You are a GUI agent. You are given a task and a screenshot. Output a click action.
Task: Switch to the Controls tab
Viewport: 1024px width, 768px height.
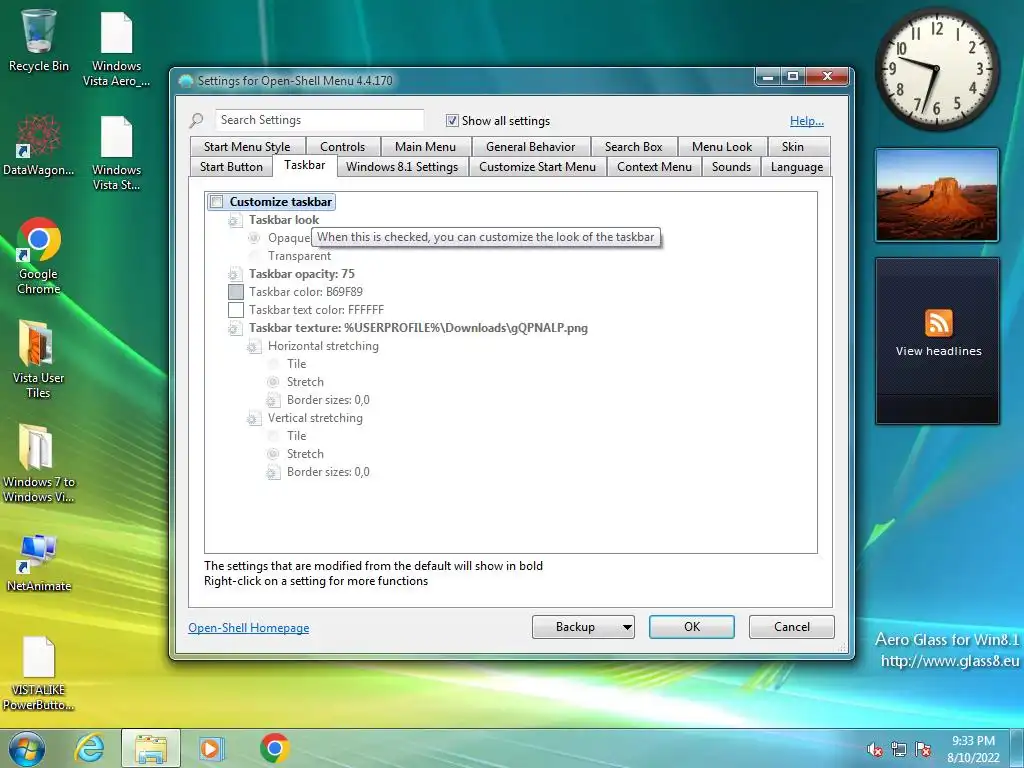(x=342, y=147)
